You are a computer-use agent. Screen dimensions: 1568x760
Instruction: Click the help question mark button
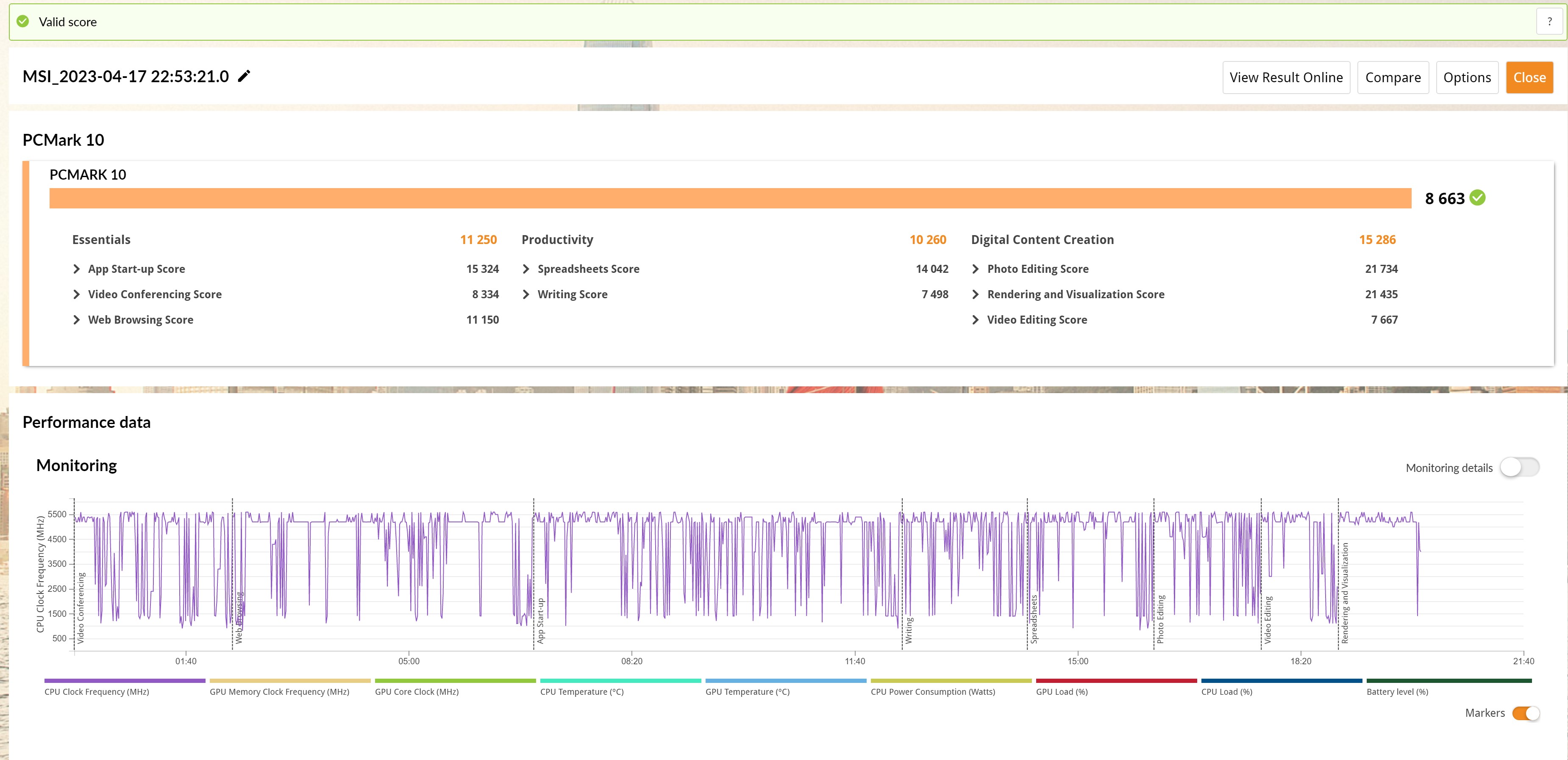[1549, 21]
